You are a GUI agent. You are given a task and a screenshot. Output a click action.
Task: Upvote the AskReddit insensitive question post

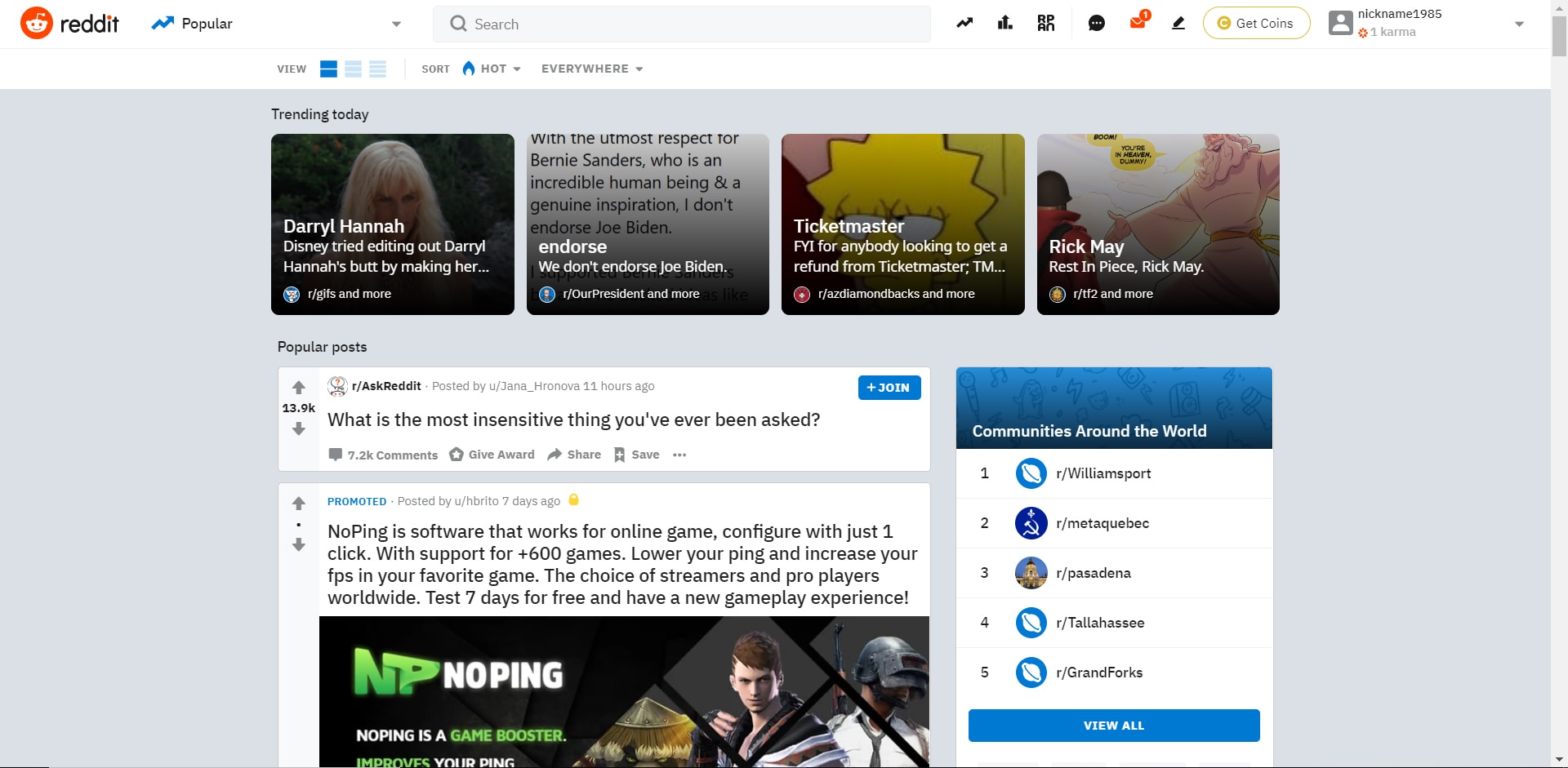tap(299, 388)
